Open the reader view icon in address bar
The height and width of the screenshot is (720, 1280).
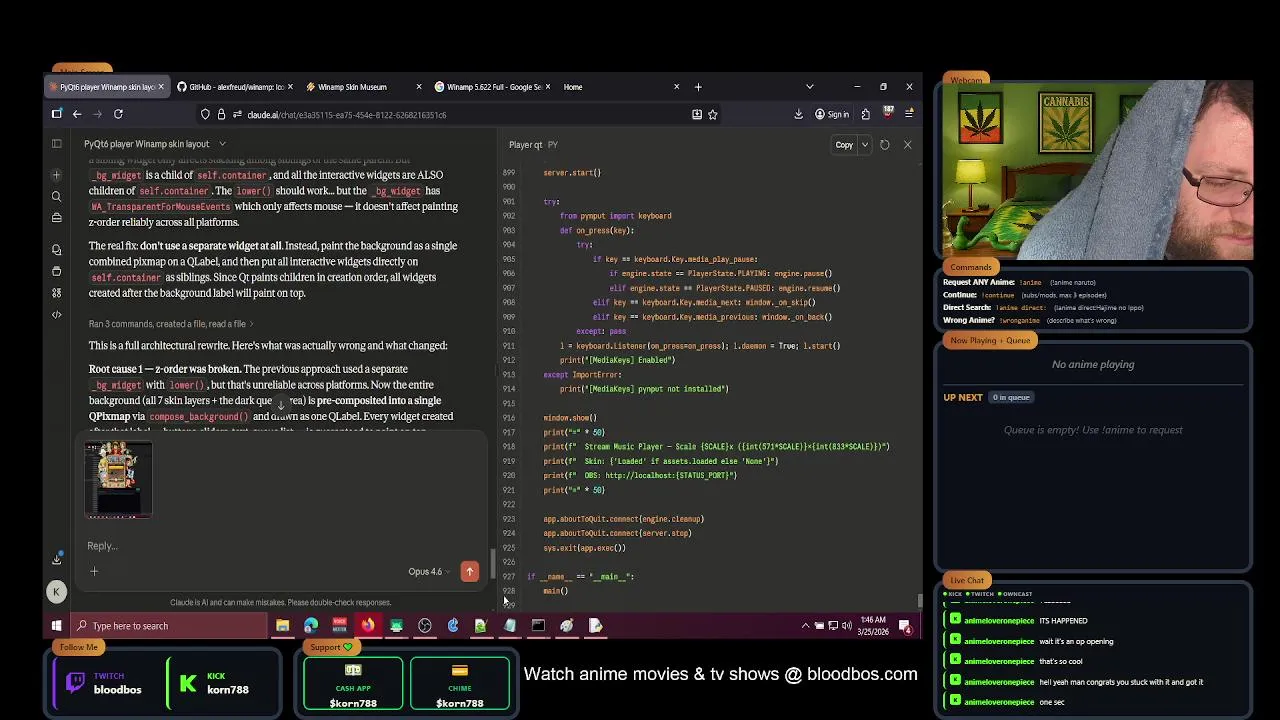(x=697, y=114)
